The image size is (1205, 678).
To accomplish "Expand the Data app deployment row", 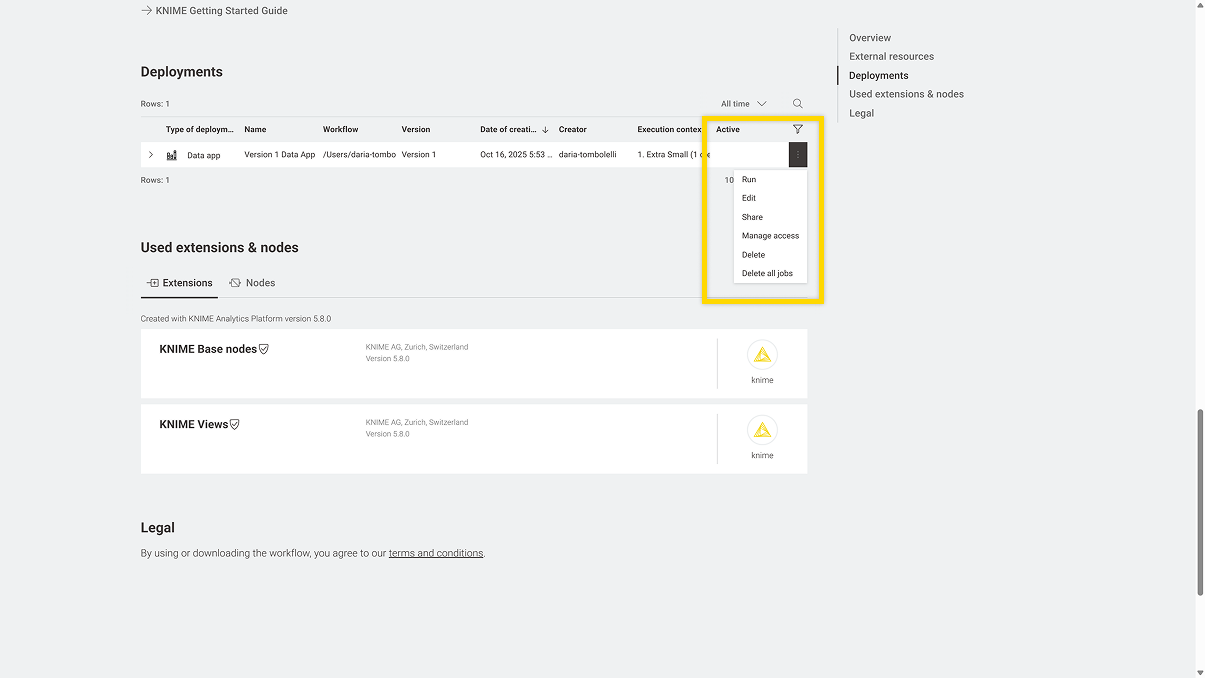I will 151,155.
